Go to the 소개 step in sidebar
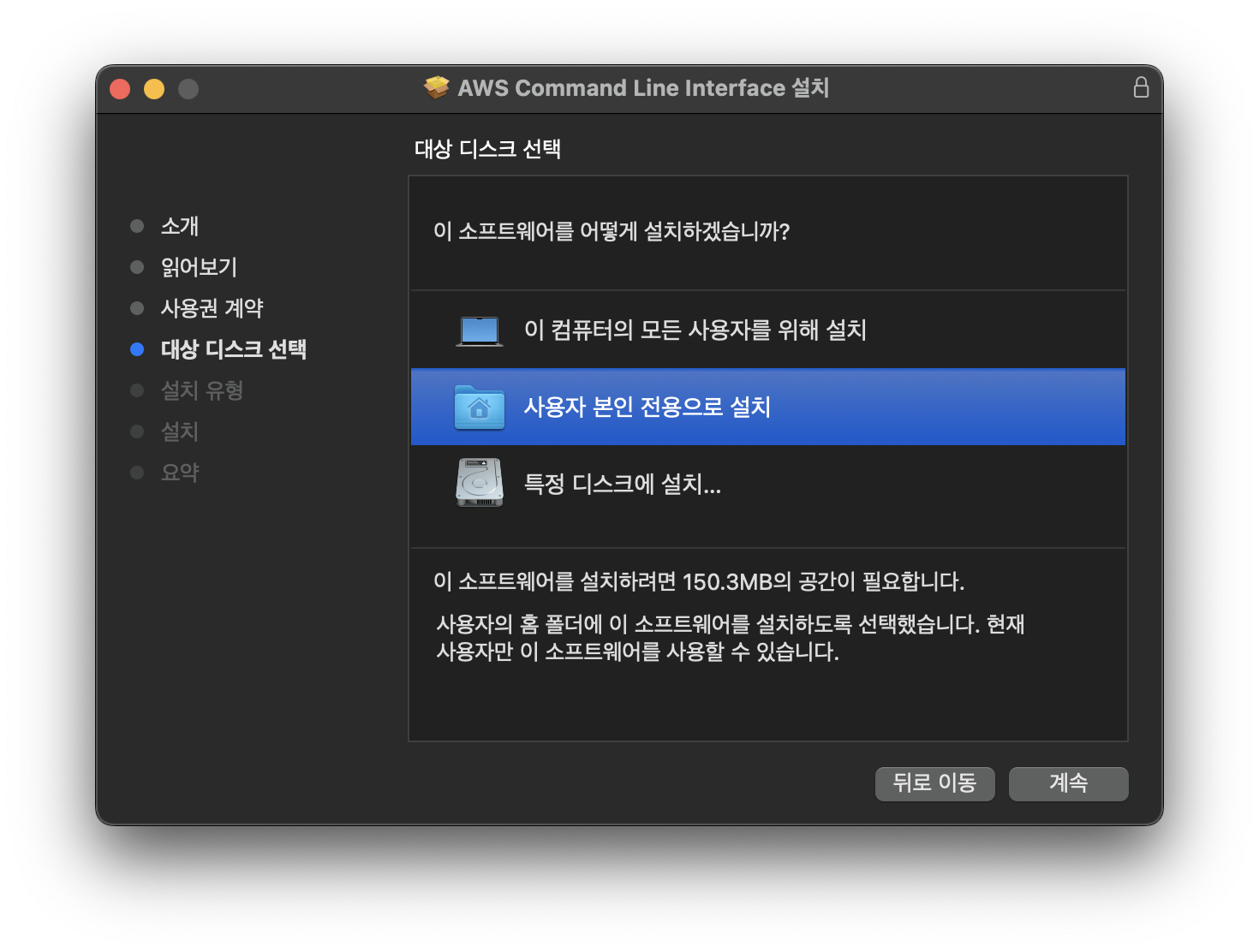This screenshot has height=952, width=1259. pos(180,226)
